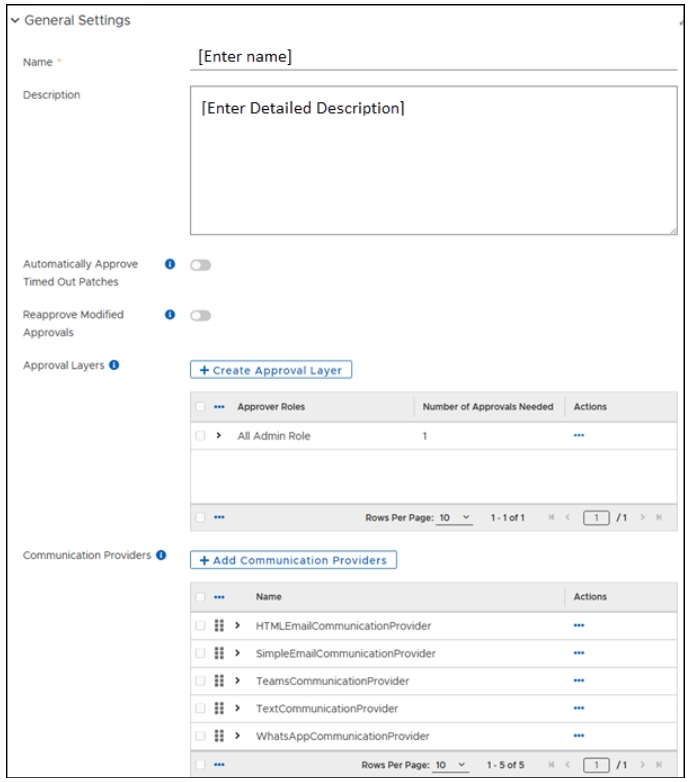Toggle the Reapprove Modified Approvals switch
Screen dimensions: 692x782
(200, 316)
